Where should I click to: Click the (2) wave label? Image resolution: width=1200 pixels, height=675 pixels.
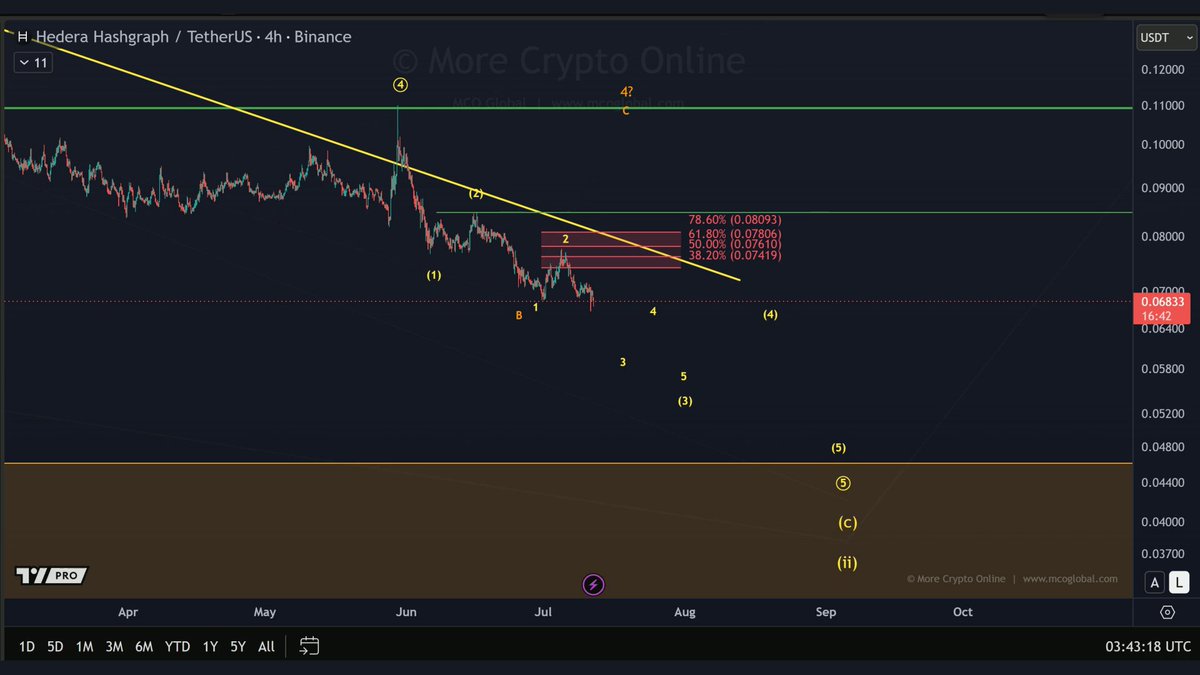click(x=476, y=193)
